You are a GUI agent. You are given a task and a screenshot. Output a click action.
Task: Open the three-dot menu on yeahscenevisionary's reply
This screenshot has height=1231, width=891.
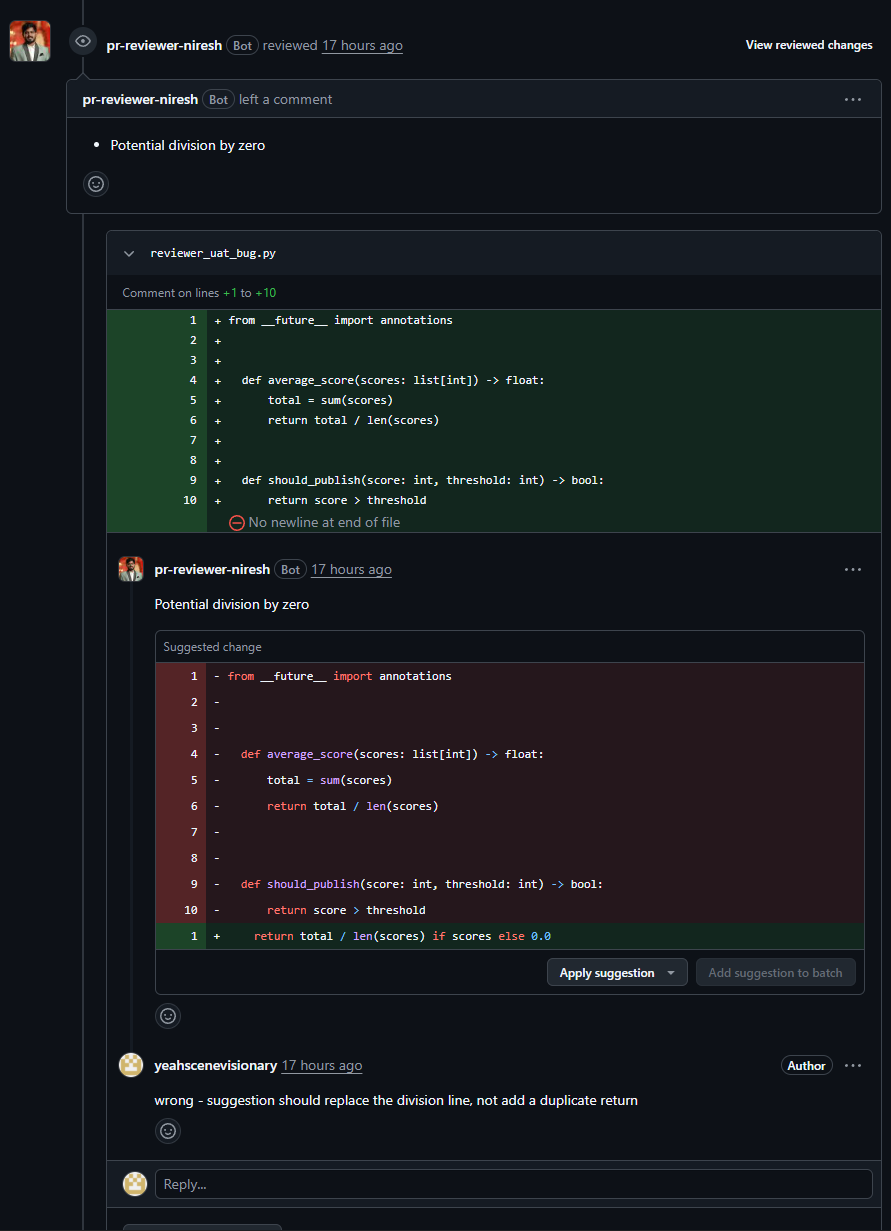[x=852, y=1065]
